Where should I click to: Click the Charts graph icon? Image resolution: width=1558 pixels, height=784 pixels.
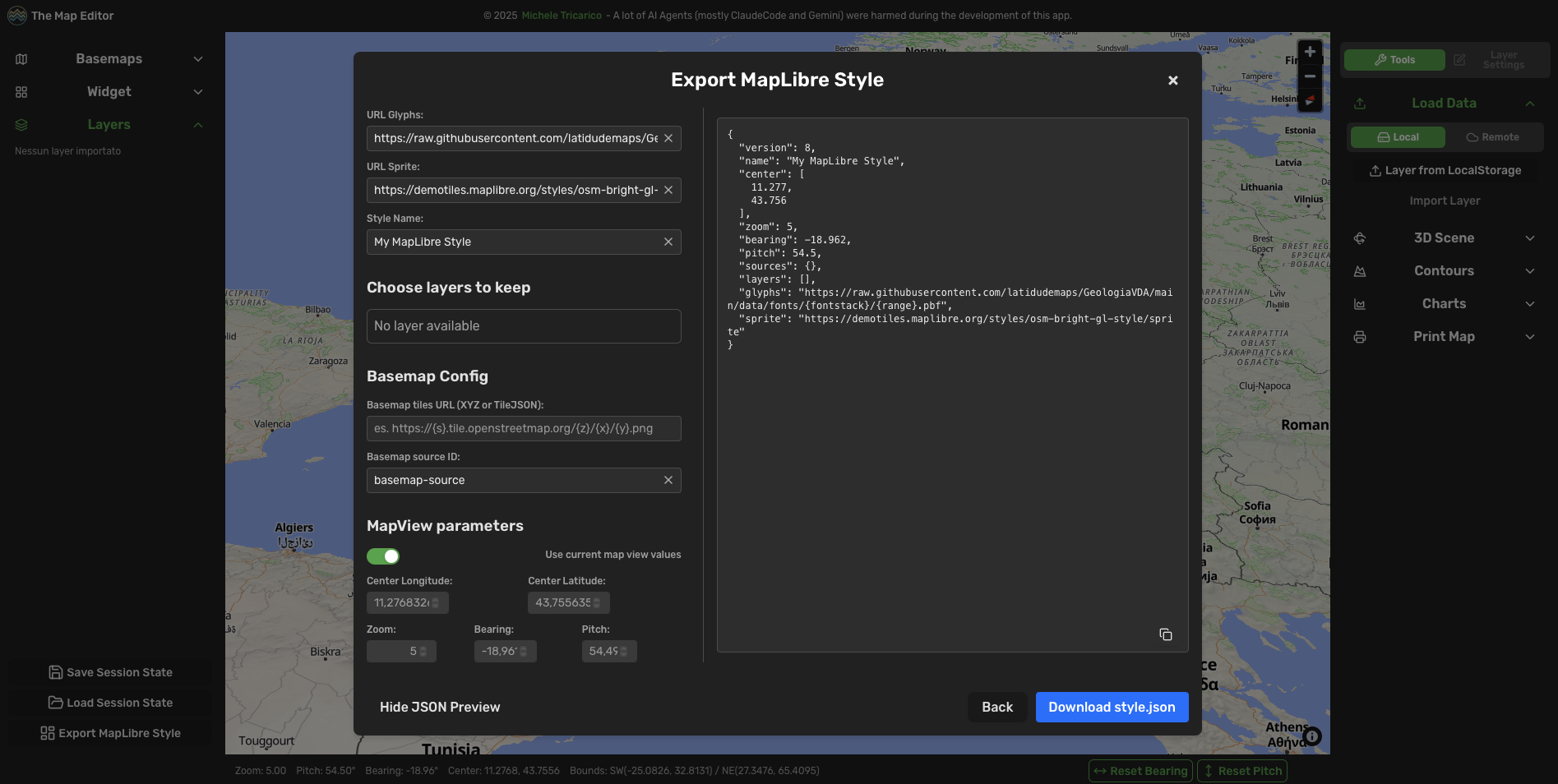pos(1360,303)
